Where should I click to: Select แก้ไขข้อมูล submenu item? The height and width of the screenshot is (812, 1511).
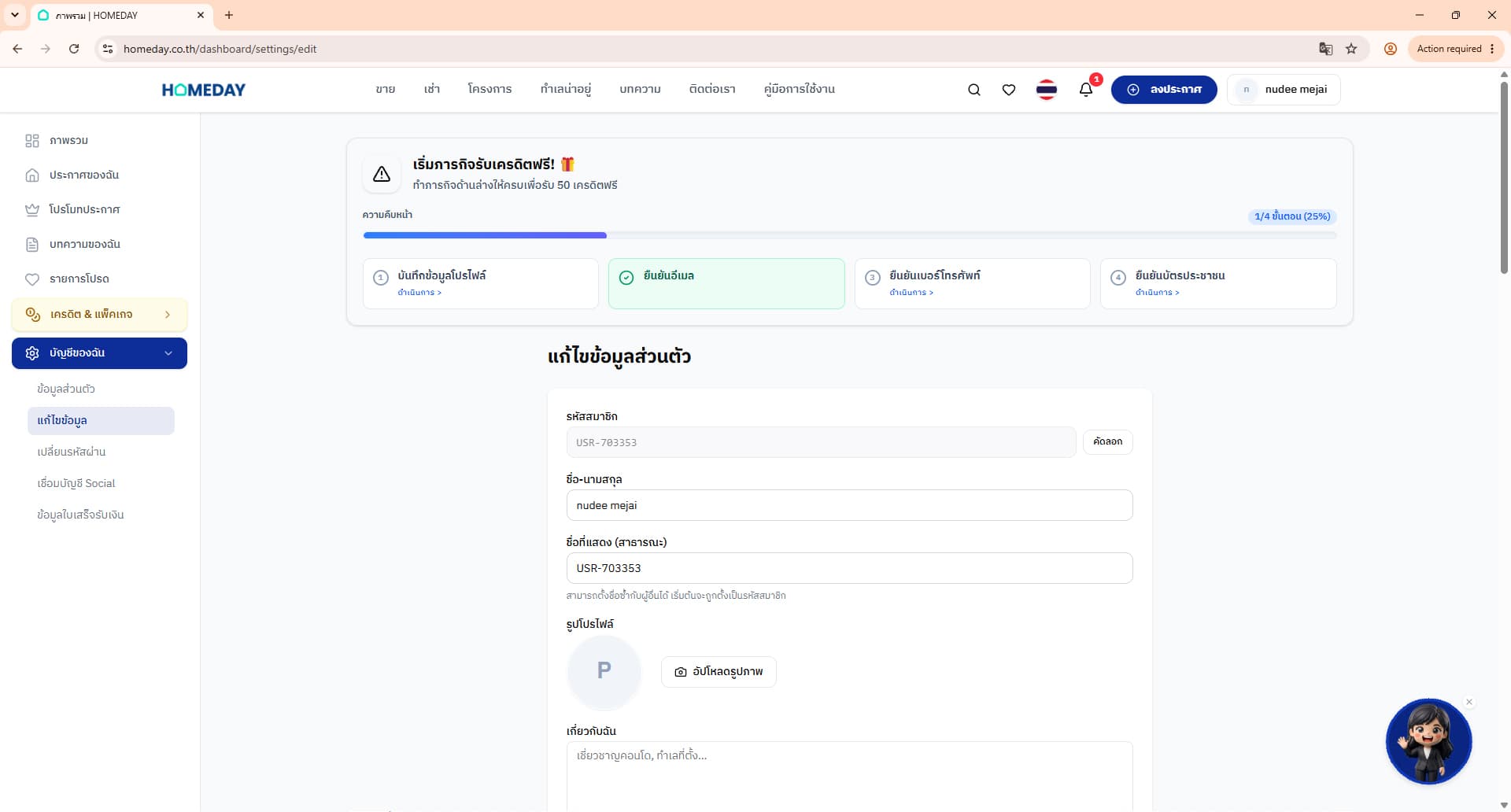coord(101,420)
